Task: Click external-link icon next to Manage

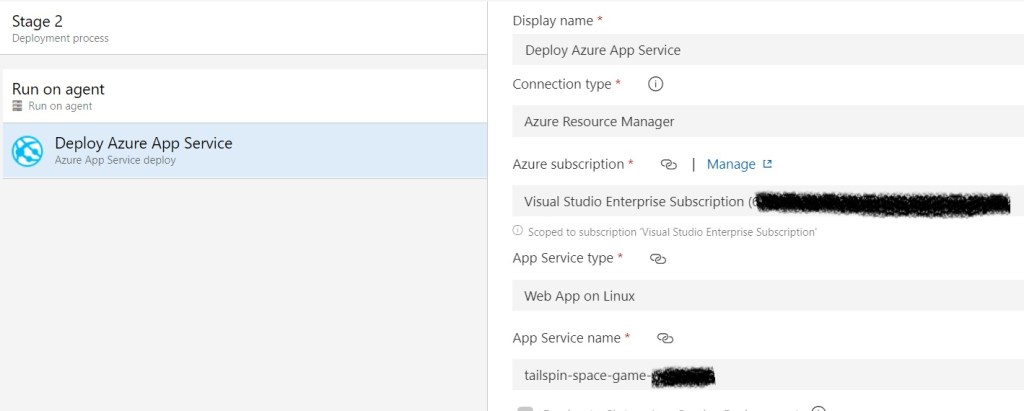Action: tap(767, 164)
